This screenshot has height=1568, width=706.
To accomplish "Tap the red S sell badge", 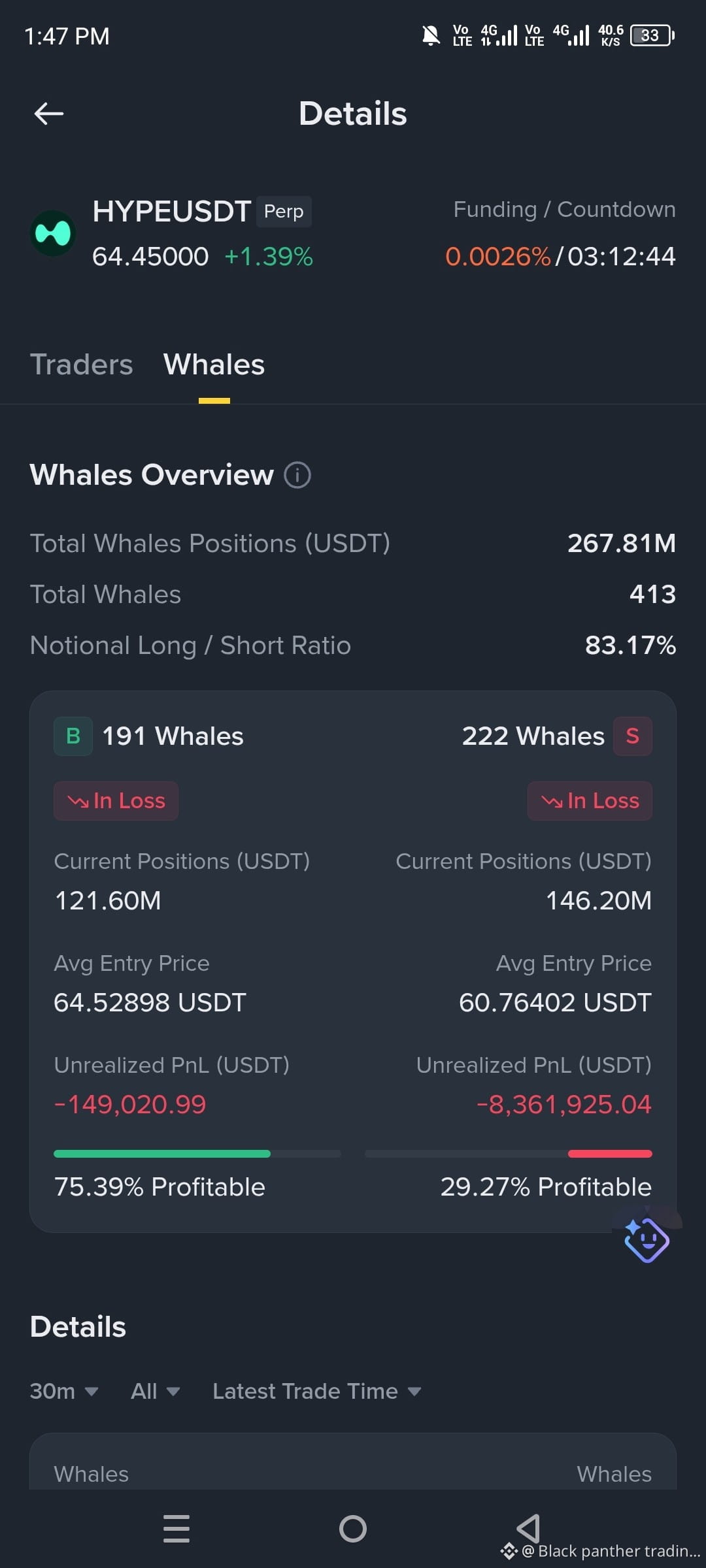I will [632, 736].
